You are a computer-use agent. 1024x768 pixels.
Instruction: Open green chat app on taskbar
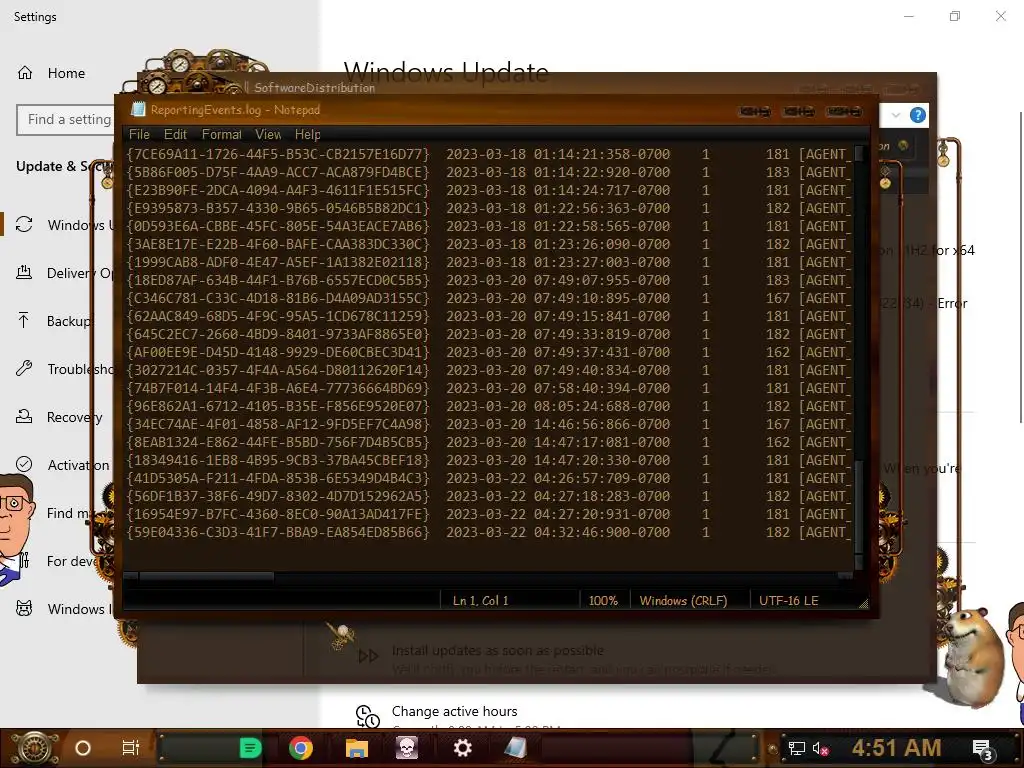[x=250, y=748]
